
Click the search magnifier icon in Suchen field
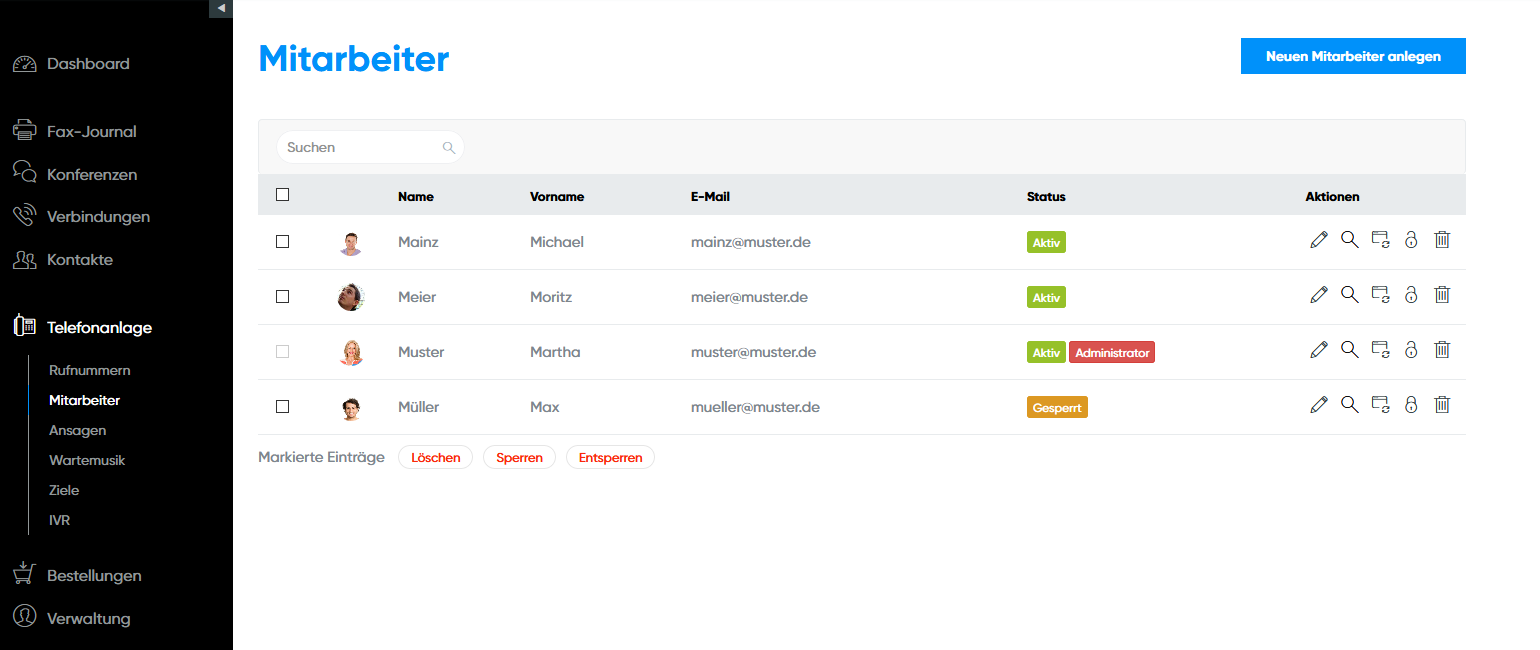point(449,148)
